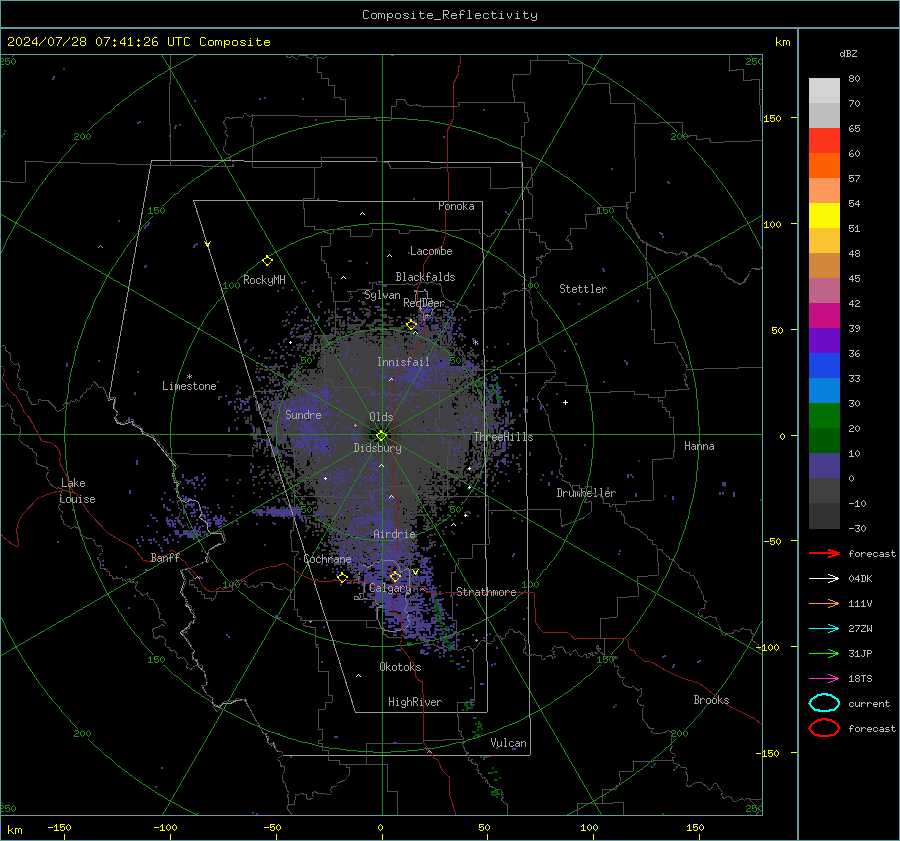Click the yellow radar site marker at center
Screen dimensions: 900x841
pyautogui.click(x=382, y=435)
